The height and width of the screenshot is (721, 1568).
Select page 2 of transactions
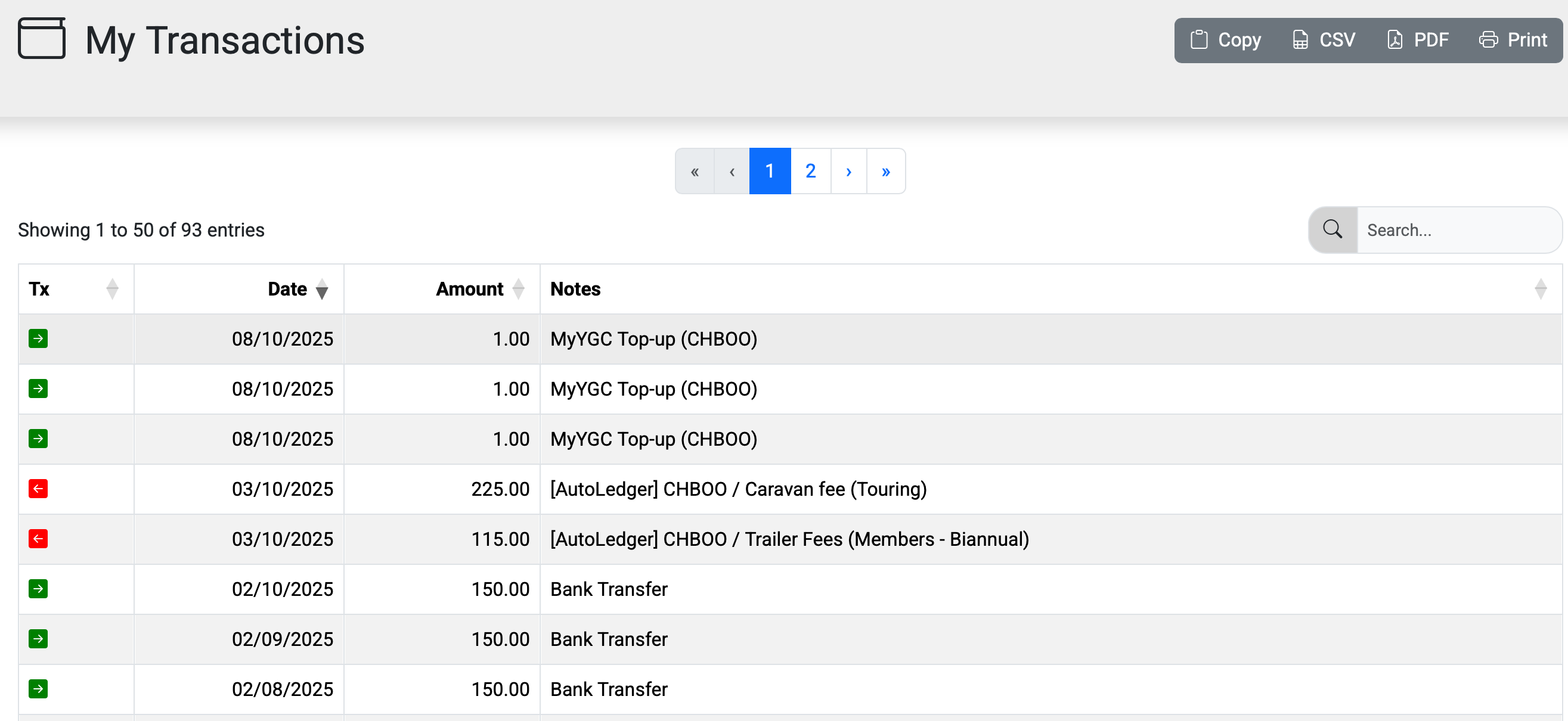pos(810,171)
